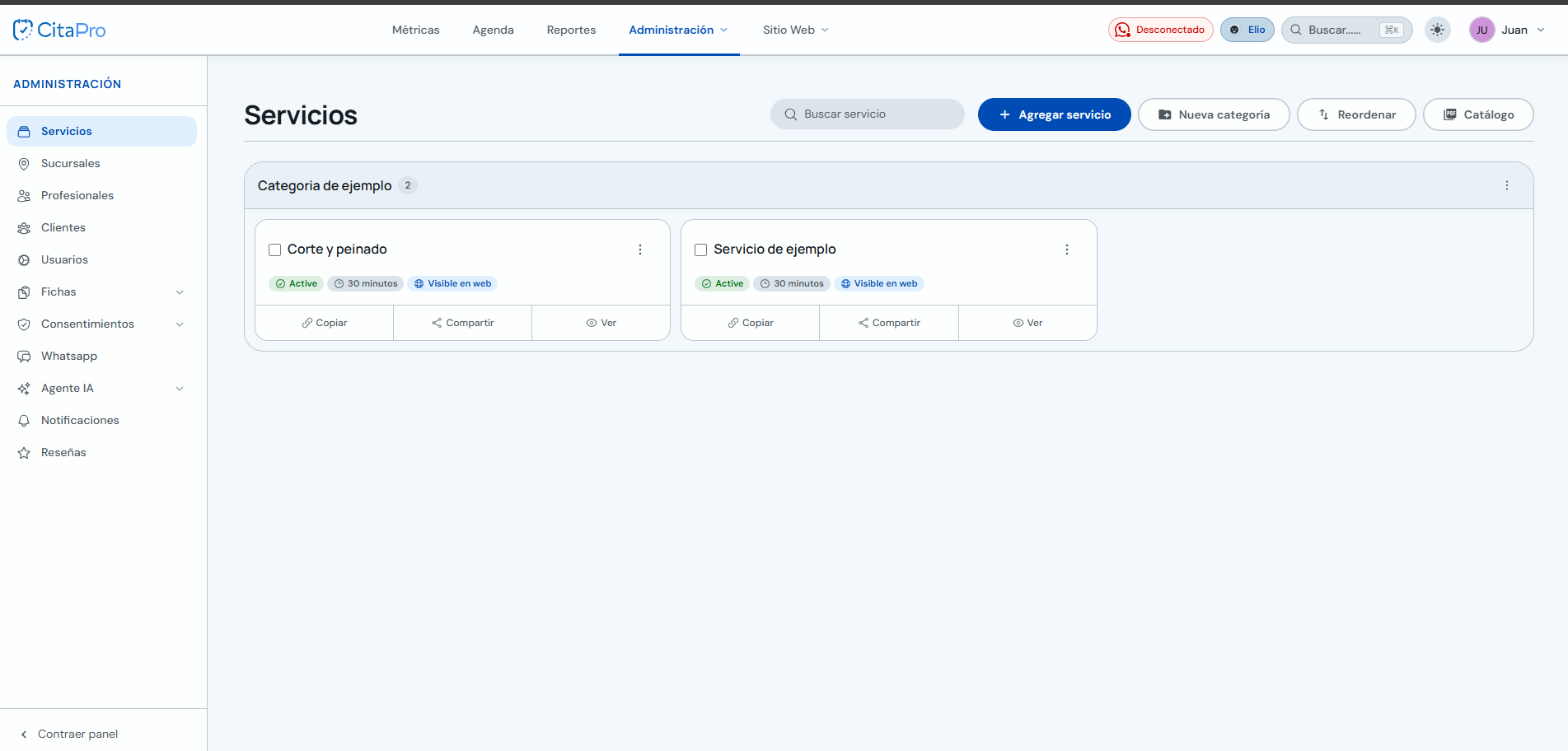Click the Sucursales location pin icon
Image resolution: width=1568 pixels, height=751 pixels.
[x=24, y=164]
